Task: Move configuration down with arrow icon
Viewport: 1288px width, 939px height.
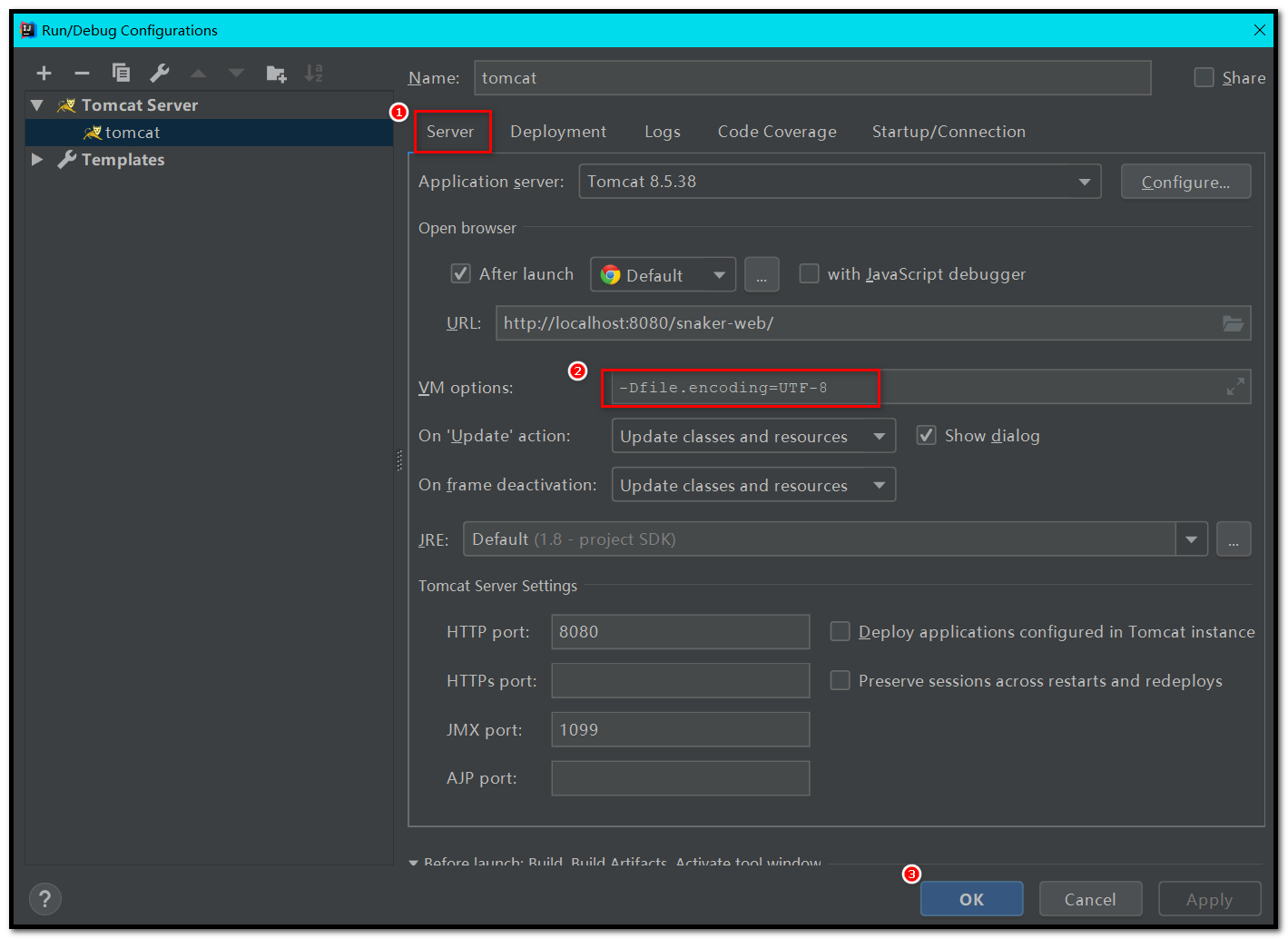Action: coord(236,74)
